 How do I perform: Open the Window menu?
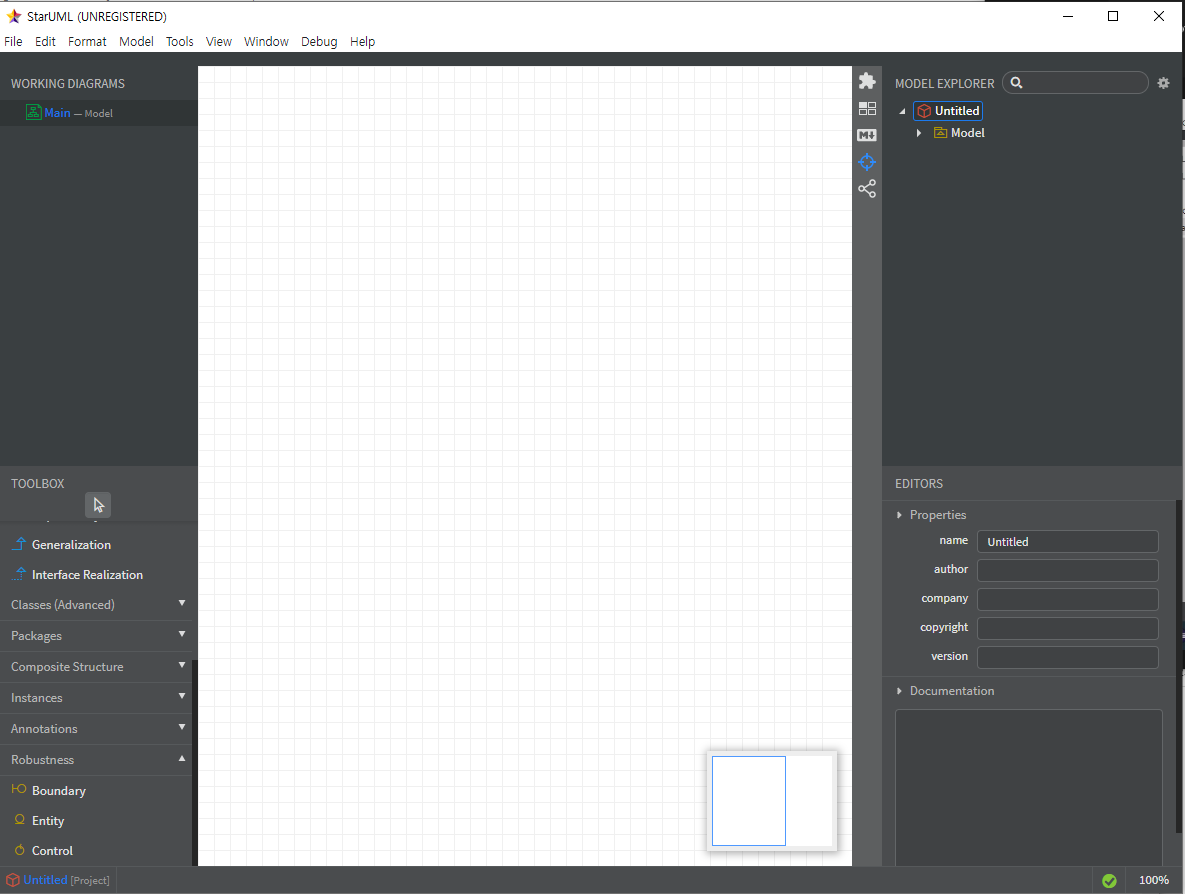[266, 42]
